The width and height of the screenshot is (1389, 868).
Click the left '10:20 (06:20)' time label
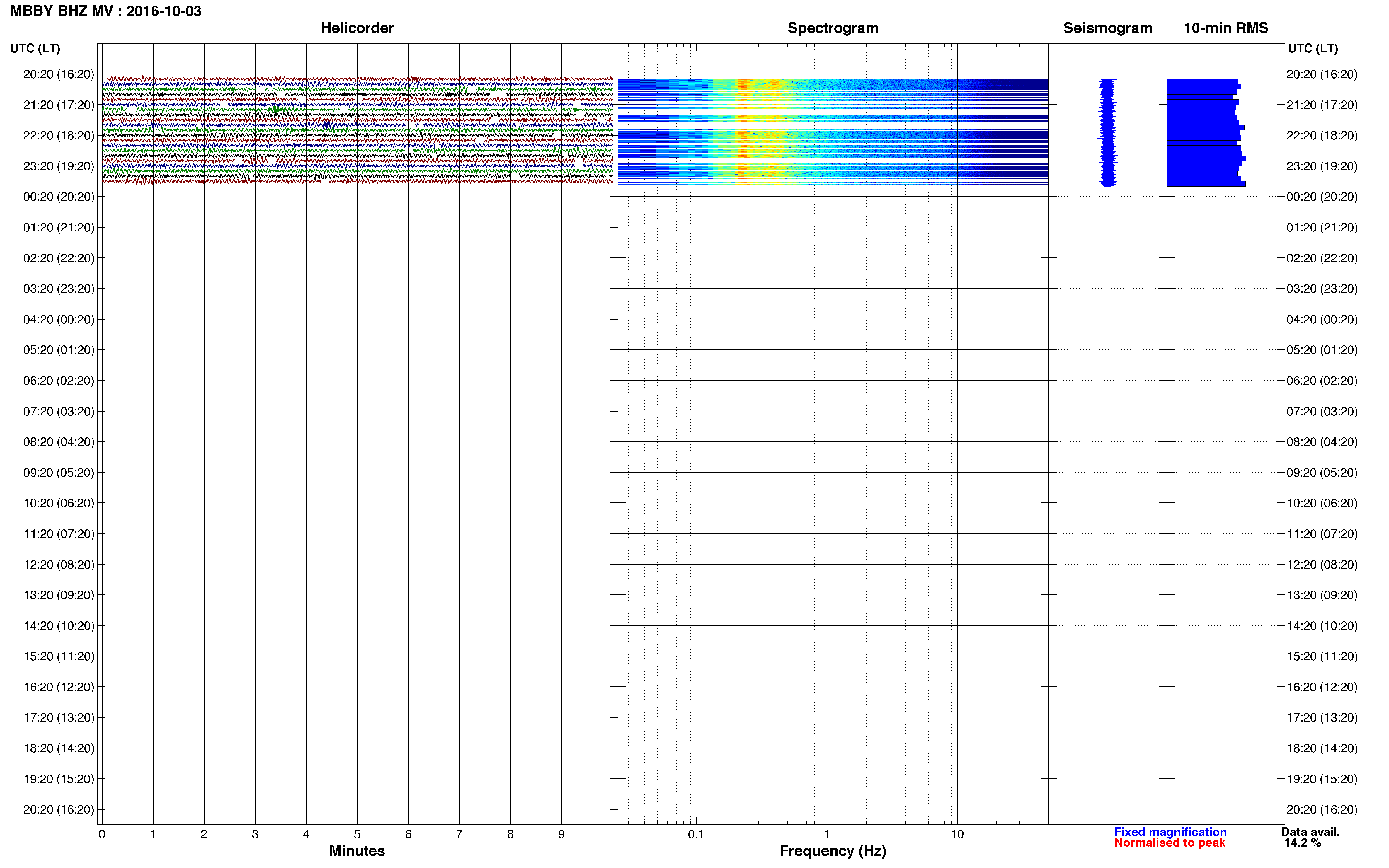59,503
